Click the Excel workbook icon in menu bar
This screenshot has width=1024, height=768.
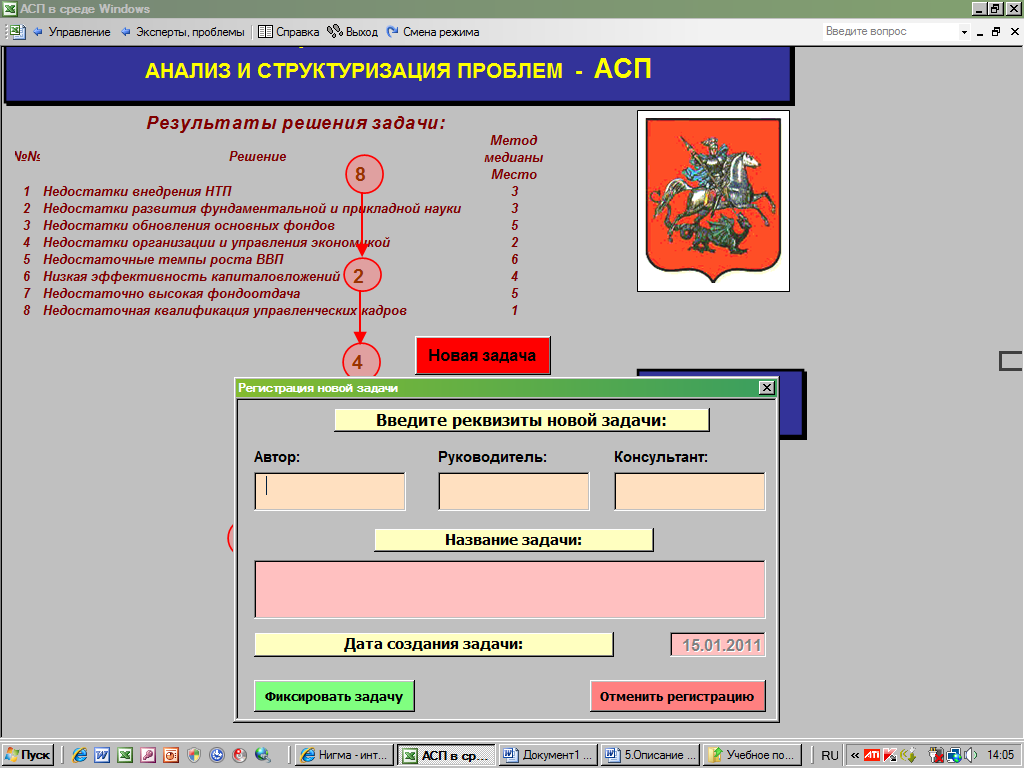click(x=16, y=32)
